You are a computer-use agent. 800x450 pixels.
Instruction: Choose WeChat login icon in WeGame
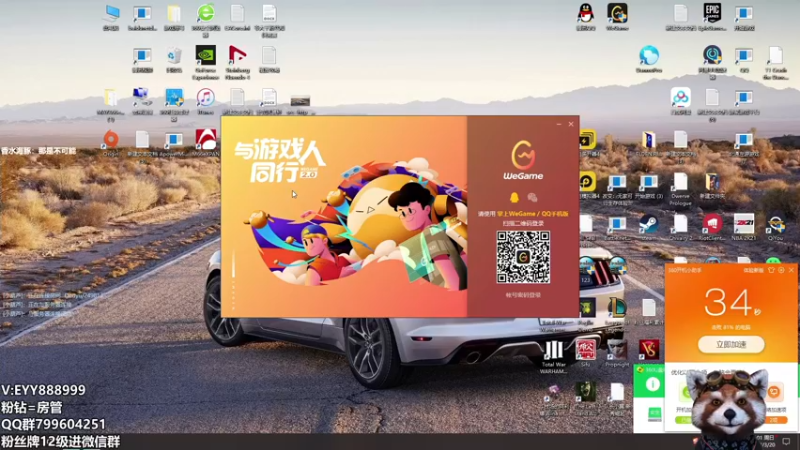[x=532, y=197]
